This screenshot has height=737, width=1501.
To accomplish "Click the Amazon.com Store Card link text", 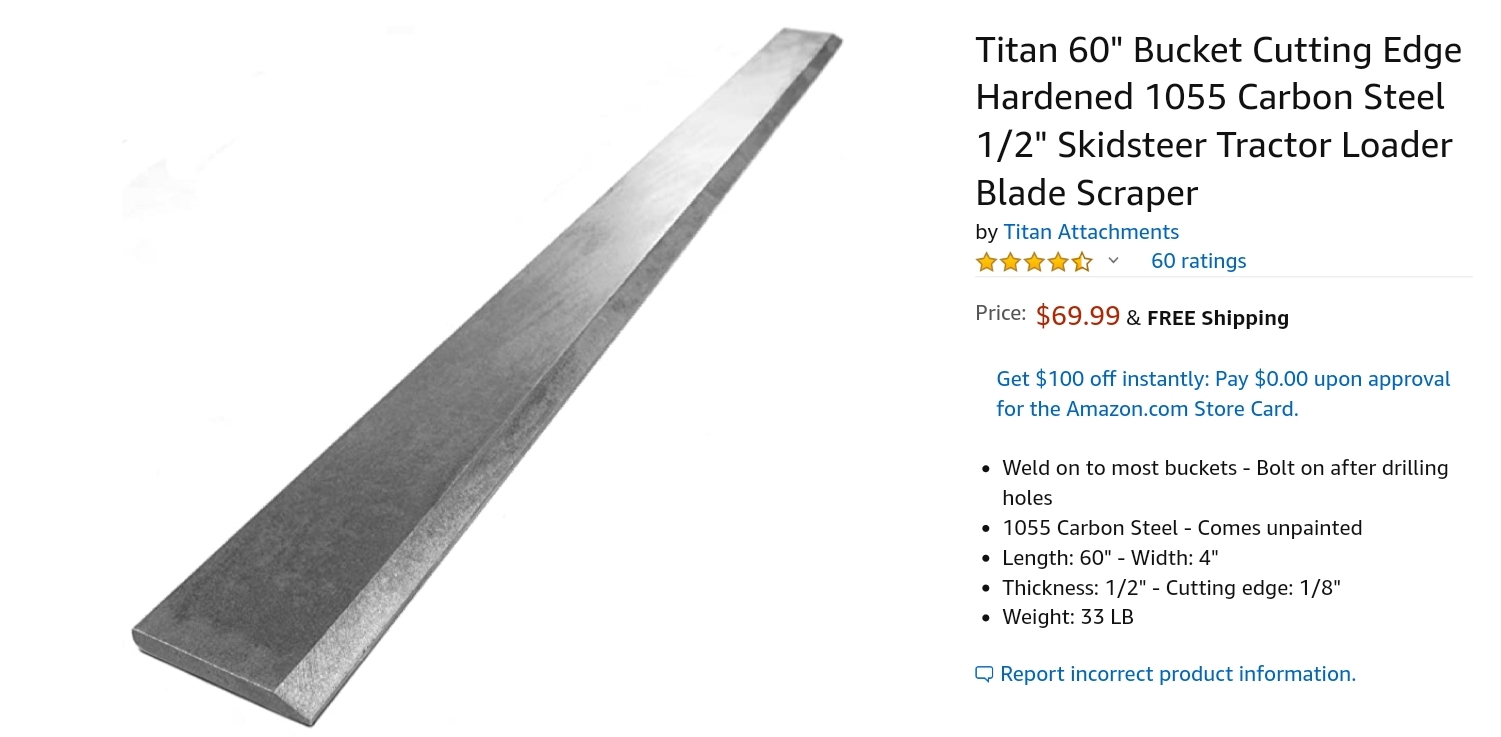I will click(x=1180, y=409).
